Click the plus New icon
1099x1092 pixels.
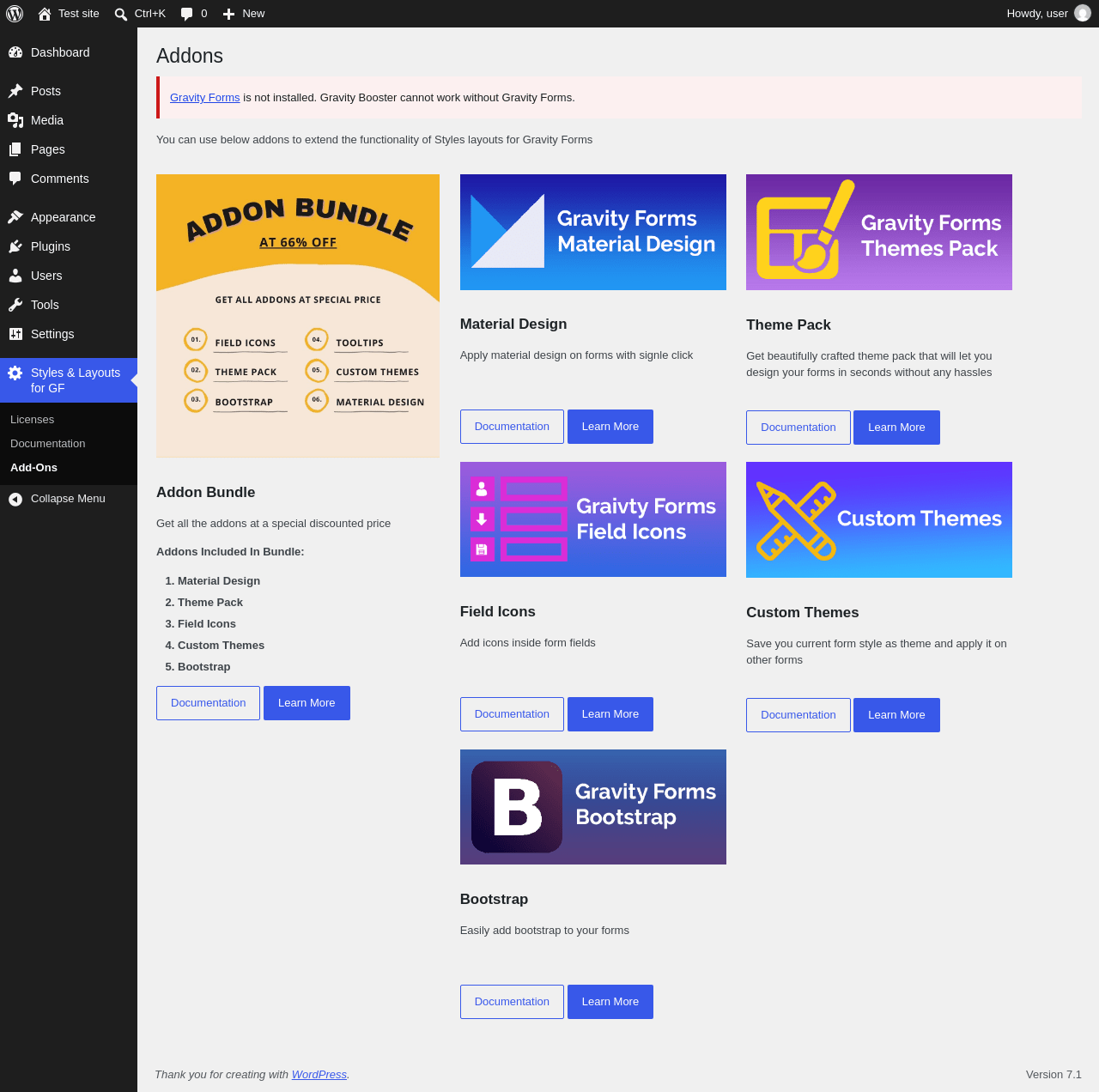coord(228,14)
